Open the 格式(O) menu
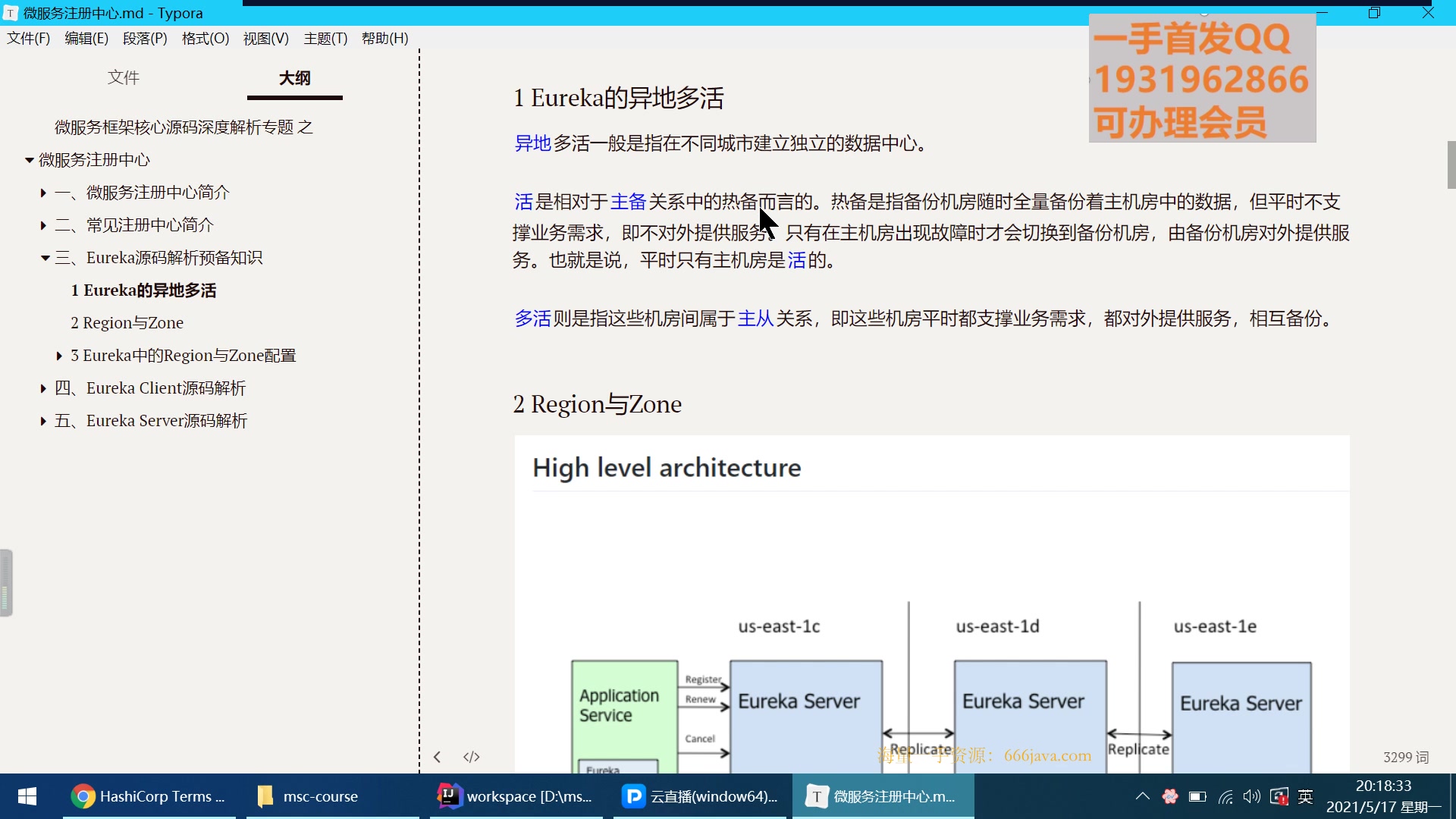Viewport: 1456px width, 819px height. click(205, 38)
